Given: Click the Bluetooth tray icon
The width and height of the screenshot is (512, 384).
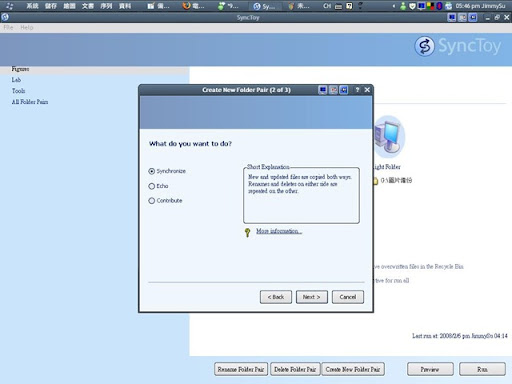Looking at the screenshot, I should pyautogui.click(x=439, y=6).
